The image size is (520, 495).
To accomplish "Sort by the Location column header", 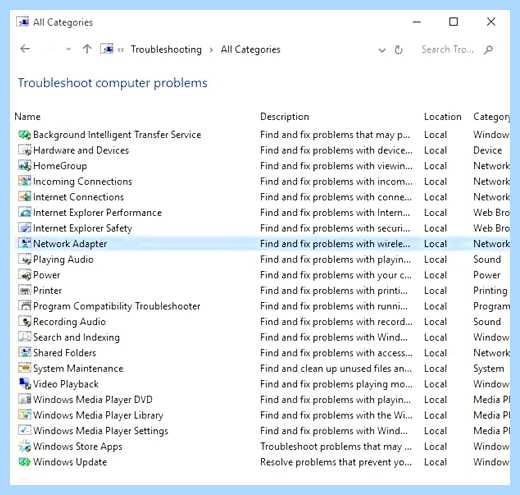I will pos(443,117).
